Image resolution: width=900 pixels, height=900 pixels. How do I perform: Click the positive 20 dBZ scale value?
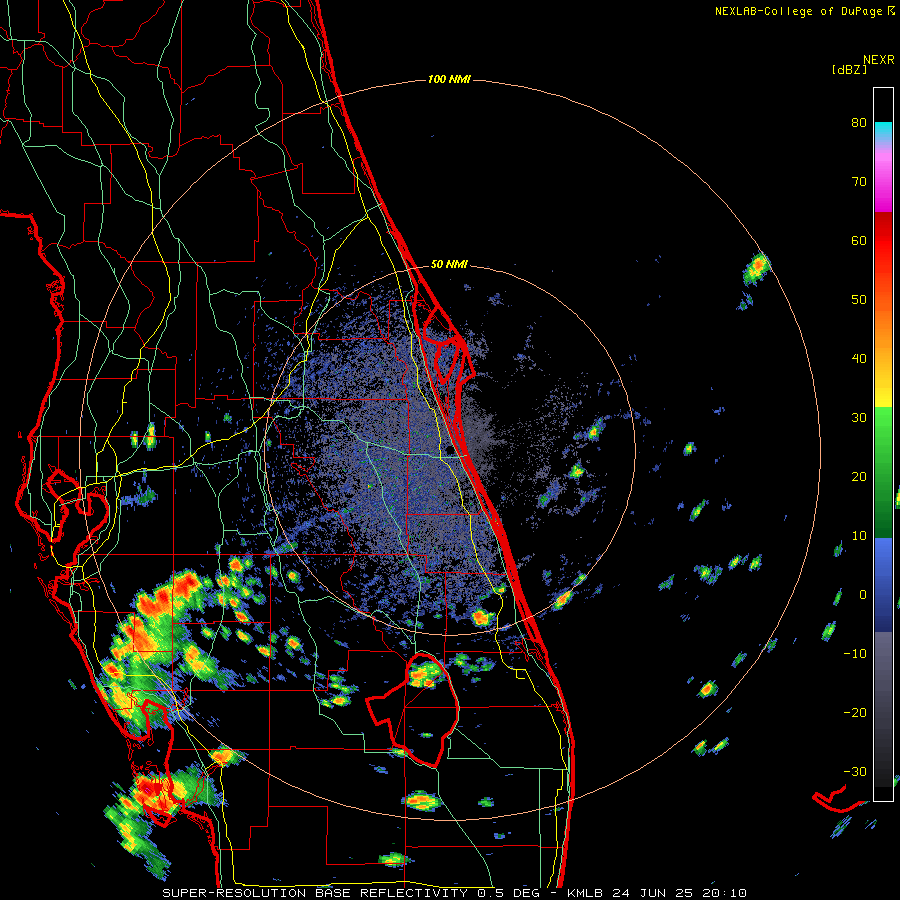pyautogui.click(x=859, y=477)
